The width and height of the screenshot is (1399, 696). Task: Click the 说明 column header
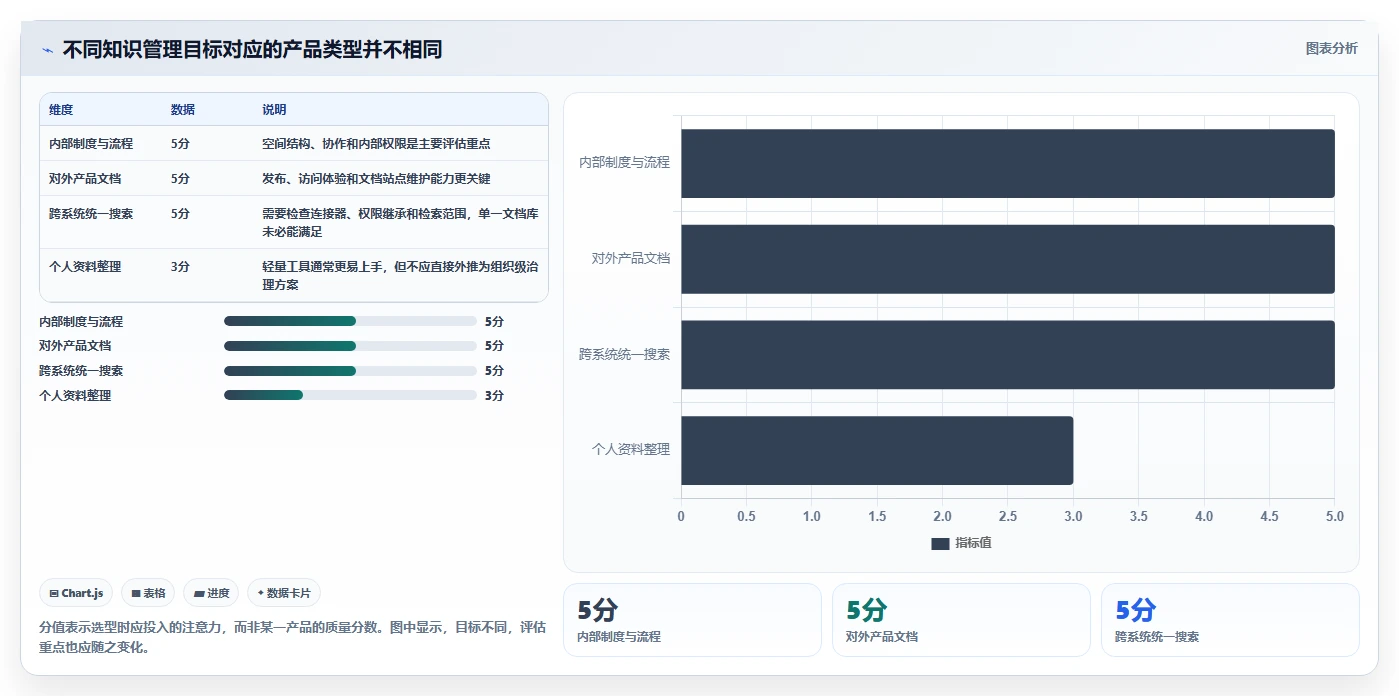[274, 110]
